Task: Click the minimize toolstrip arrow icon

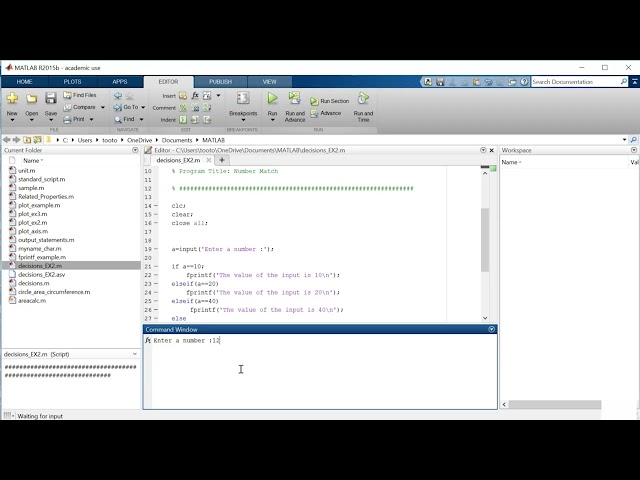Action: (x=635, y=82)
